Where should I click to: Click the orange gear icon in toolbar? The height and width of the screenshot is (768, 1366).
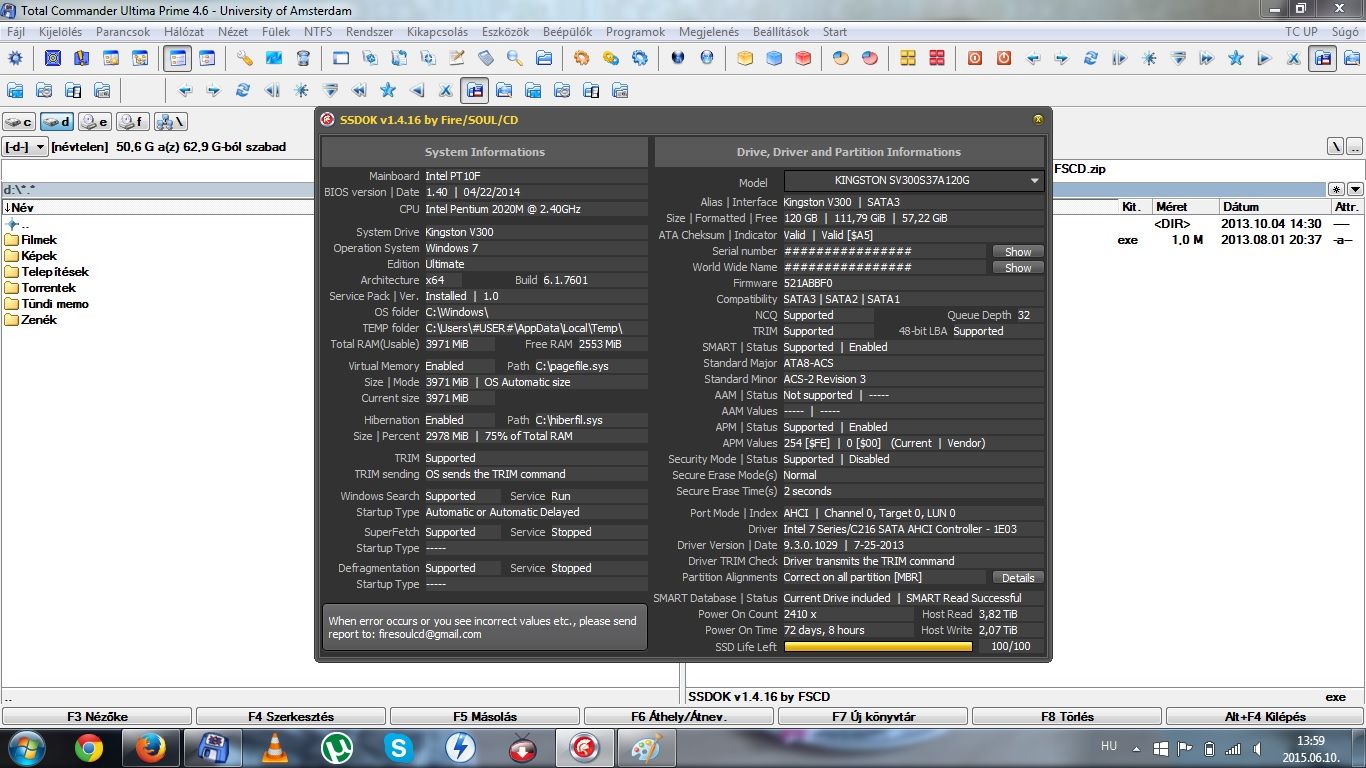tap(581, 58)
